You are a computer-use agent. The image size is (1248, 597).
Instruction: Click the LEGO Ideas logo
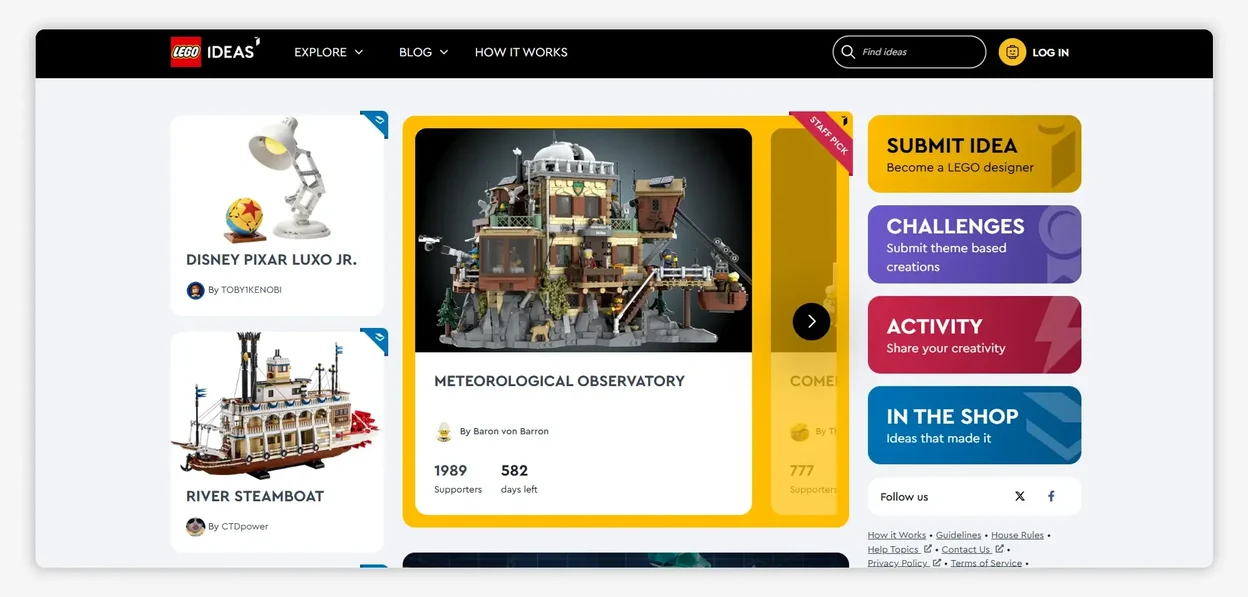(x=215, y=52)
